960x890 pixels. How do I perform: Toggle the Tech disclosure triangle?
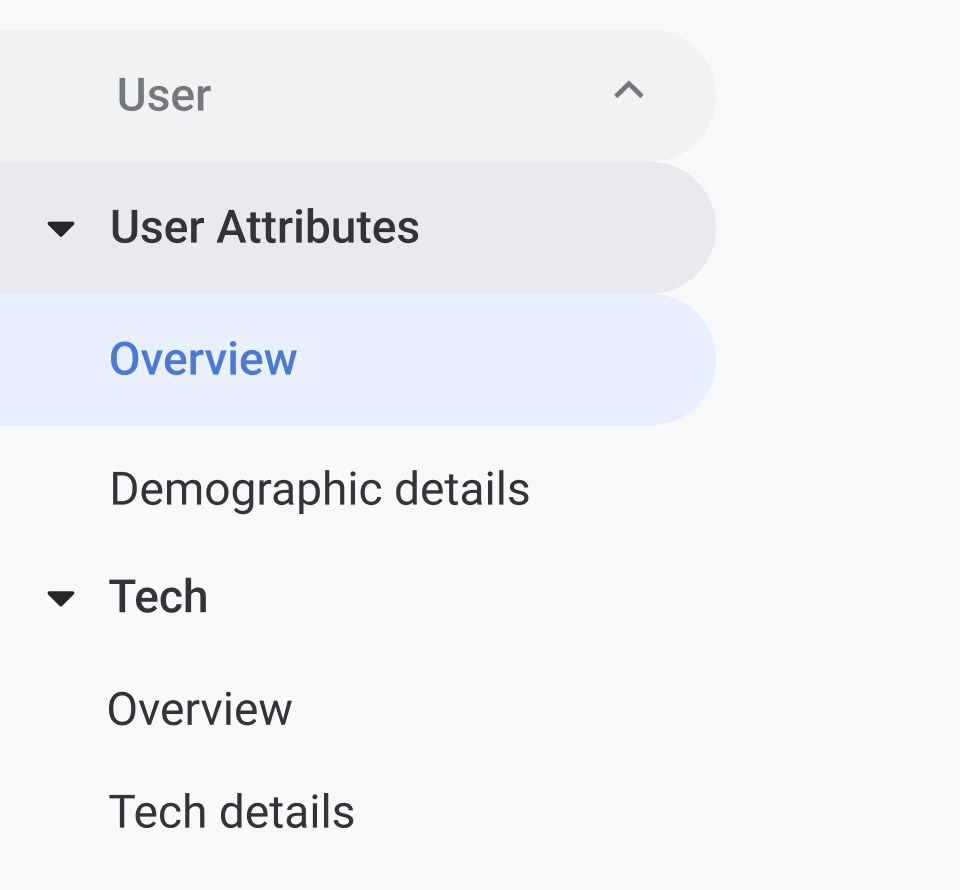[x=62, y=598]
